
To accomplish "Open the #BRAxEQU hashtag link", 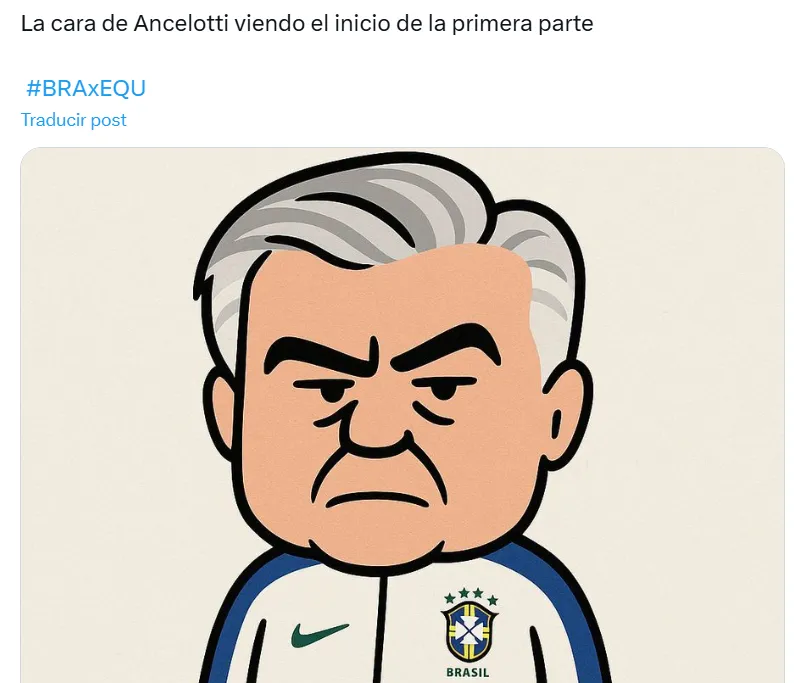I will pyautogui.click(x=86, y=88).
